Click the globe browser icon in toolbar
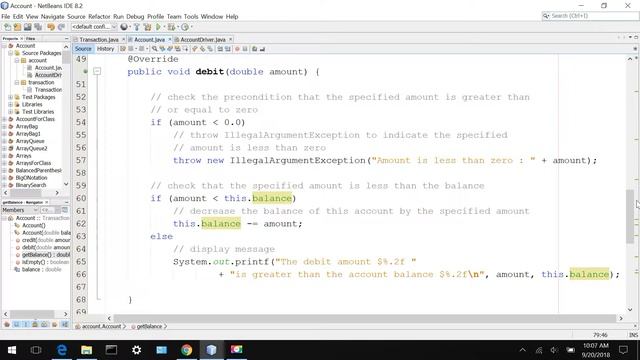Viewport: 640px width, 360px height. (x=124, y=27)
